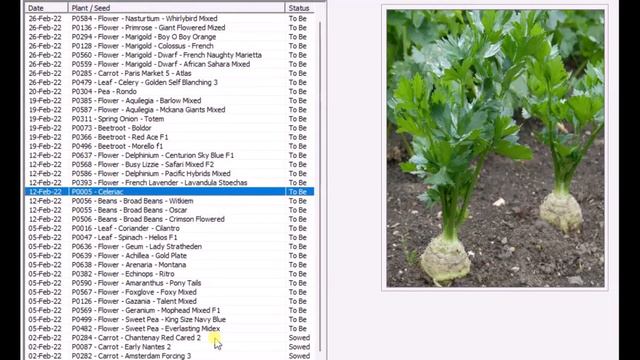This screenshot has width=640, height=360.
Task: Select row P0586 Delphinium Pacific Hybrids Mixed
Action: [x=169, y=173]
